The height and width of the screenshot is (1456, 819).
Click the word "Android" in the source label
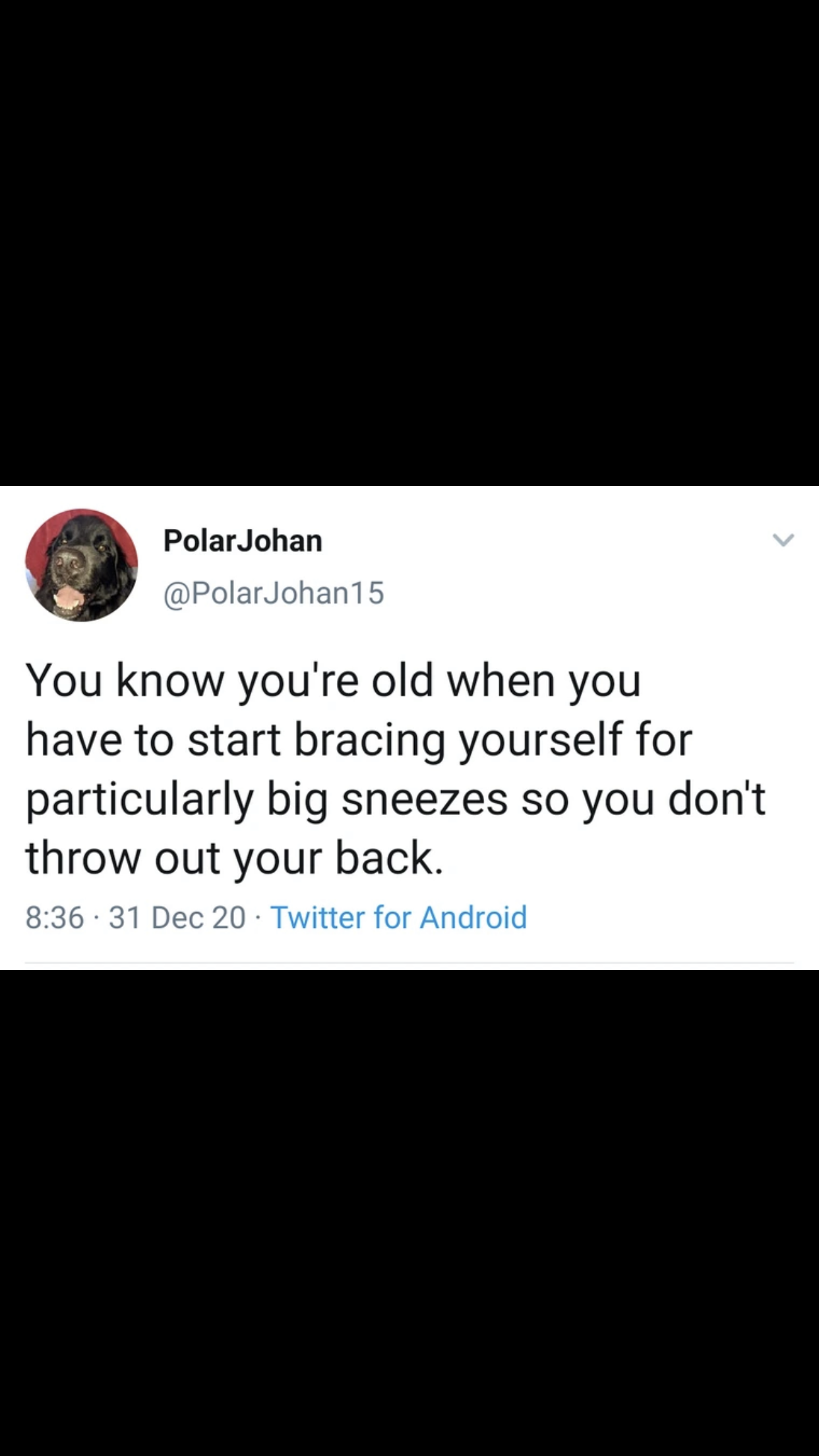coord(473,917)
